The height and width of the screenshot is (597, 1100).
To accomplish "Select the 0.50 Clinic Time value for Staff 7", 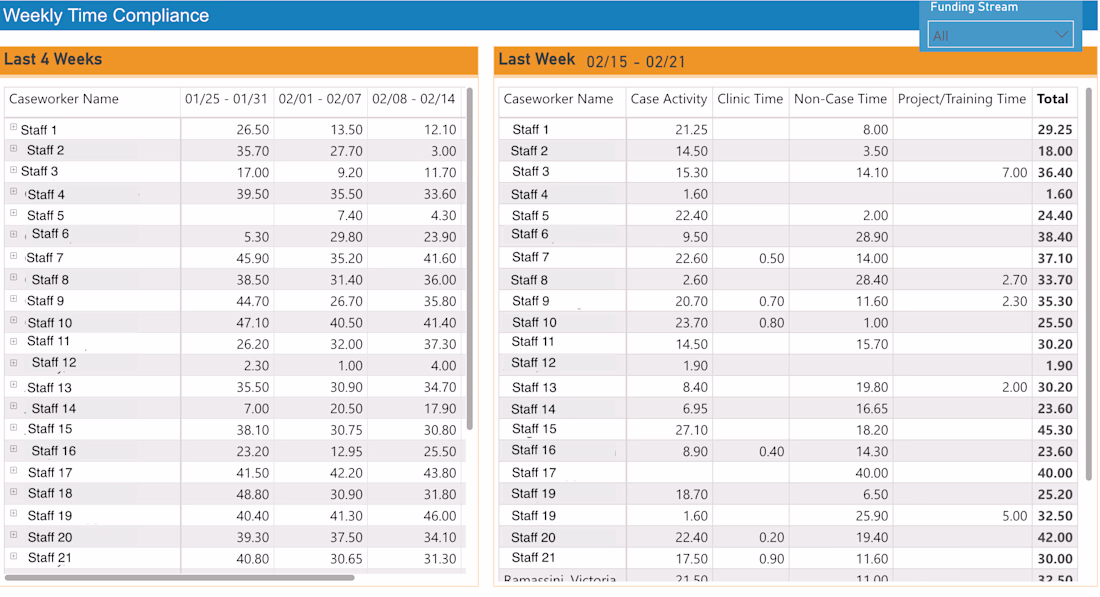I will (772, 259).
